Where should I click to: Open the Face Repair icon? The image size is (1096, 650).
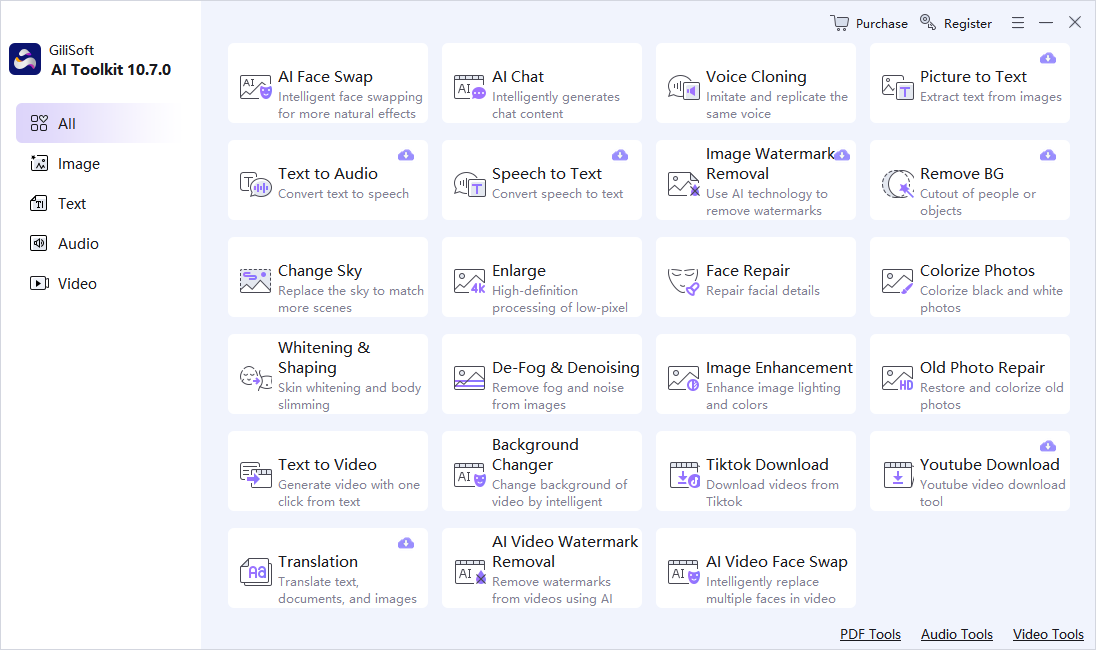pos(683,281)
